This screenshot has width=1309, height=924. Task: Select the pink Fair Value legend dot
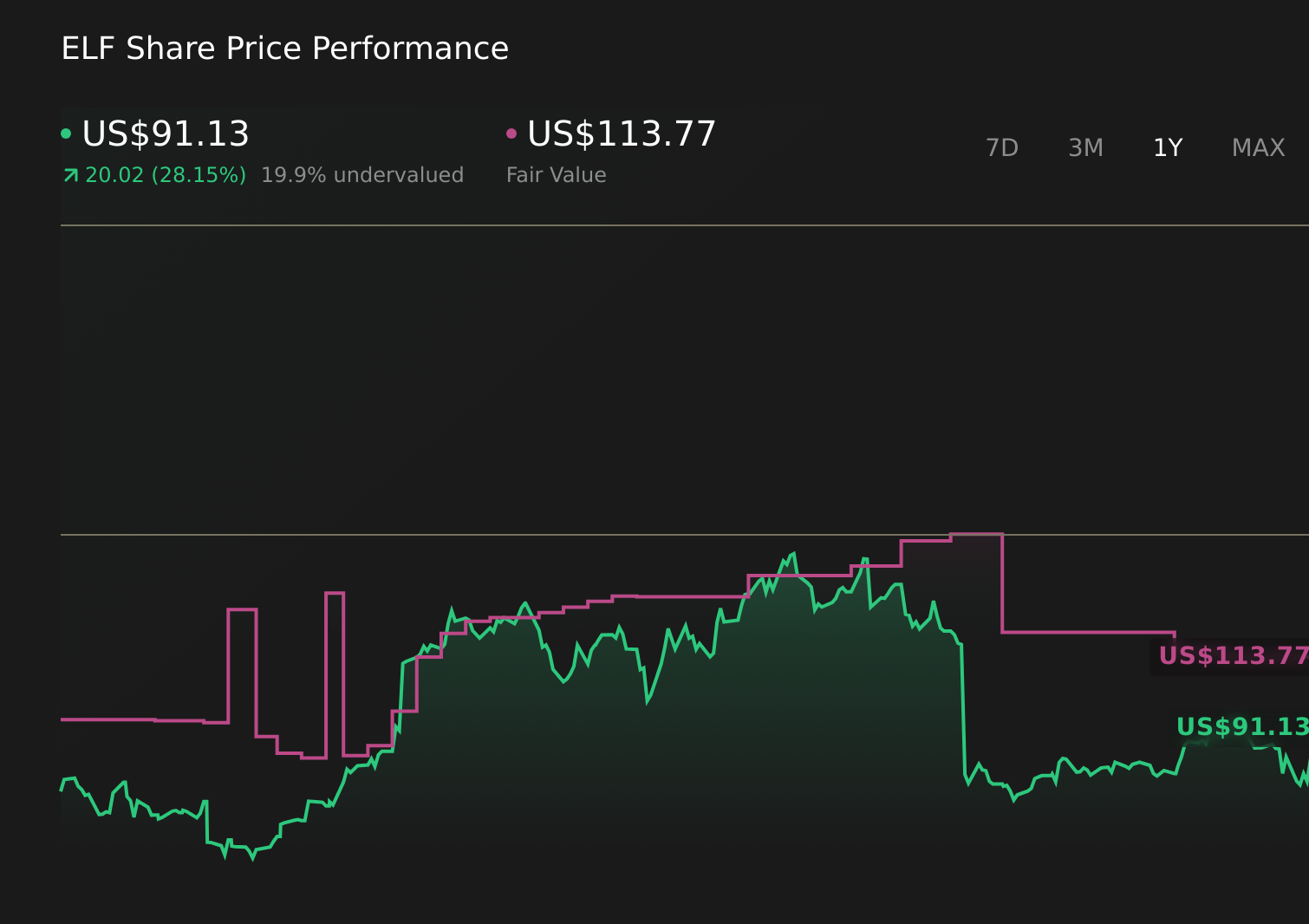(511, 133)
